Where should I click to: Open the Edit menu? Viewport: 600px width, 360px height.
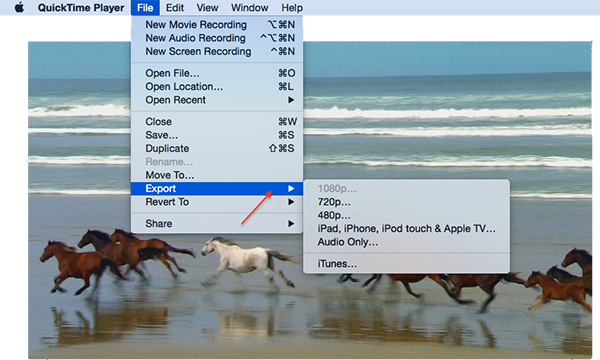[x=174, y=8]
